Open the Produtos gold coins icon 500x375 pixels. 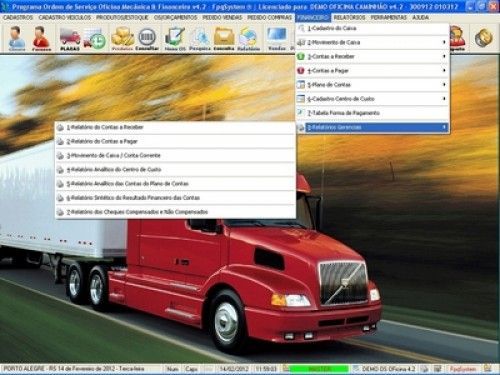tap(122, 39)
